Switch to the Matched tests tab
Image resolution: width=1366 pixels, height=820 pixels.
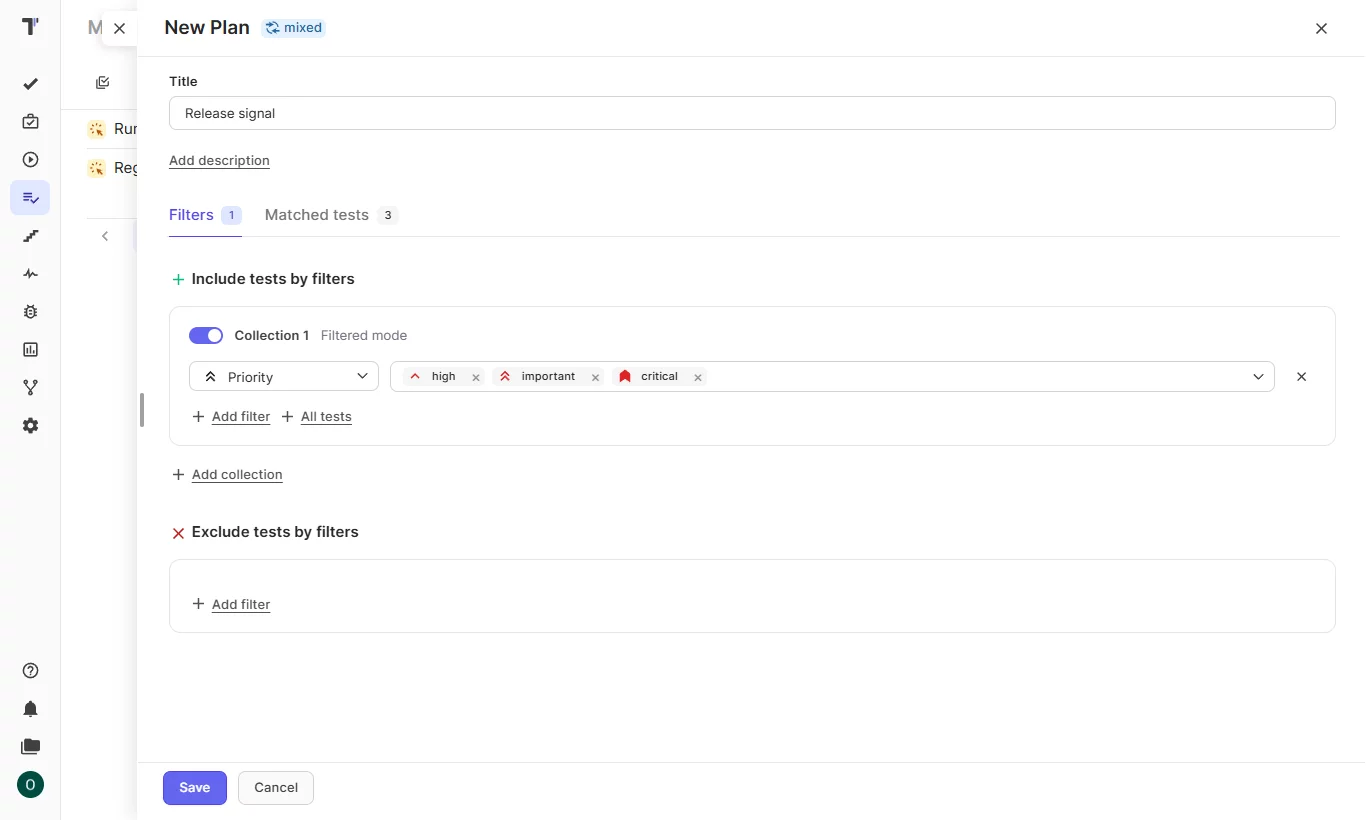click(331, 215)
